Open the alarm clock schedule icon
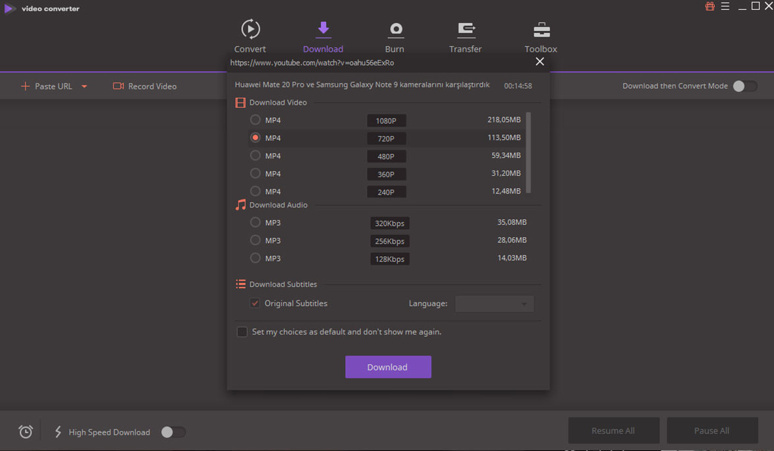774x451 pixels. pos(26,432)
